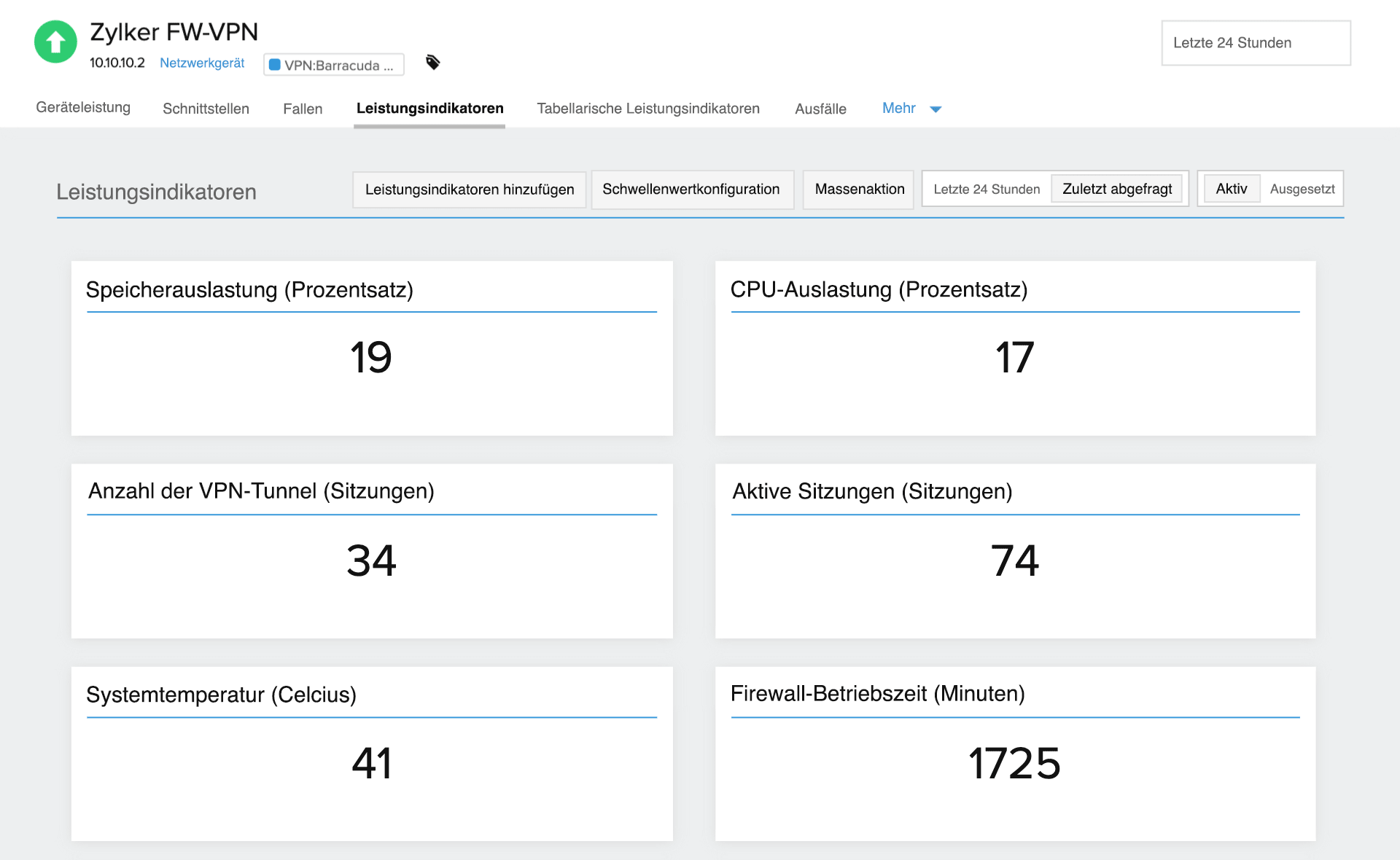Screen dimensions: 1400x860
Task: Switch to the Schnittstellen tab
Action: (x=206, y=108)
